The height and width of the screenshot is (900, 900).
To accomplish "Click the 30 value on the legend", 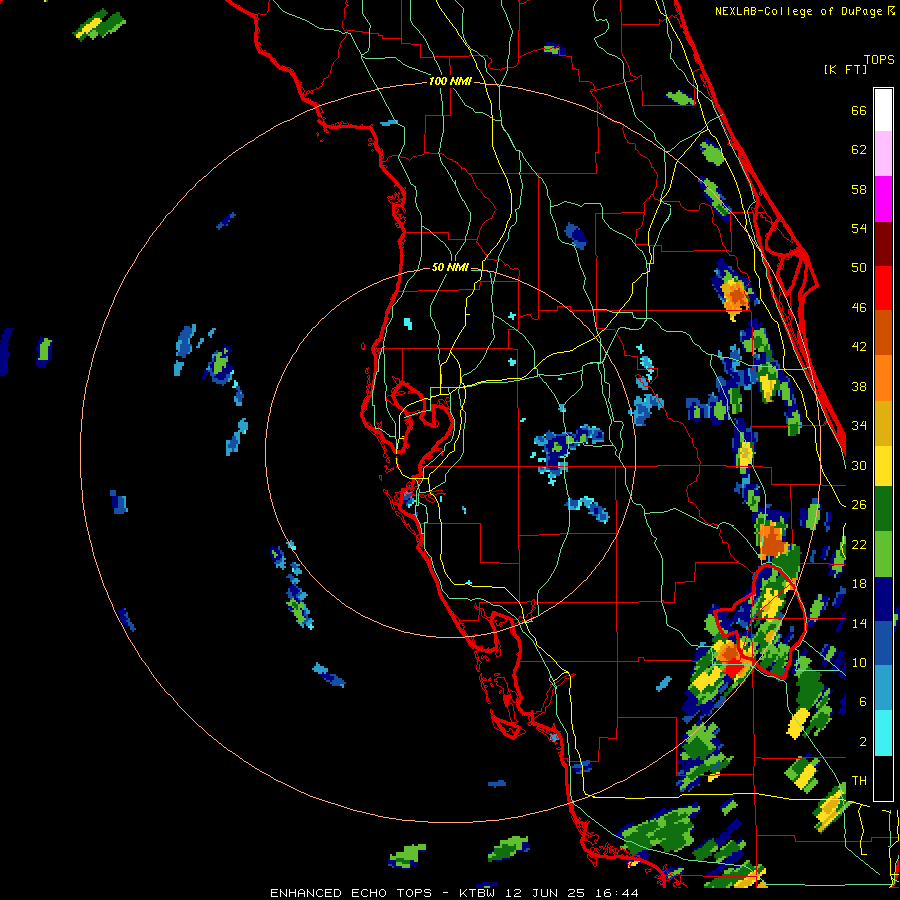I will [859, 465].
